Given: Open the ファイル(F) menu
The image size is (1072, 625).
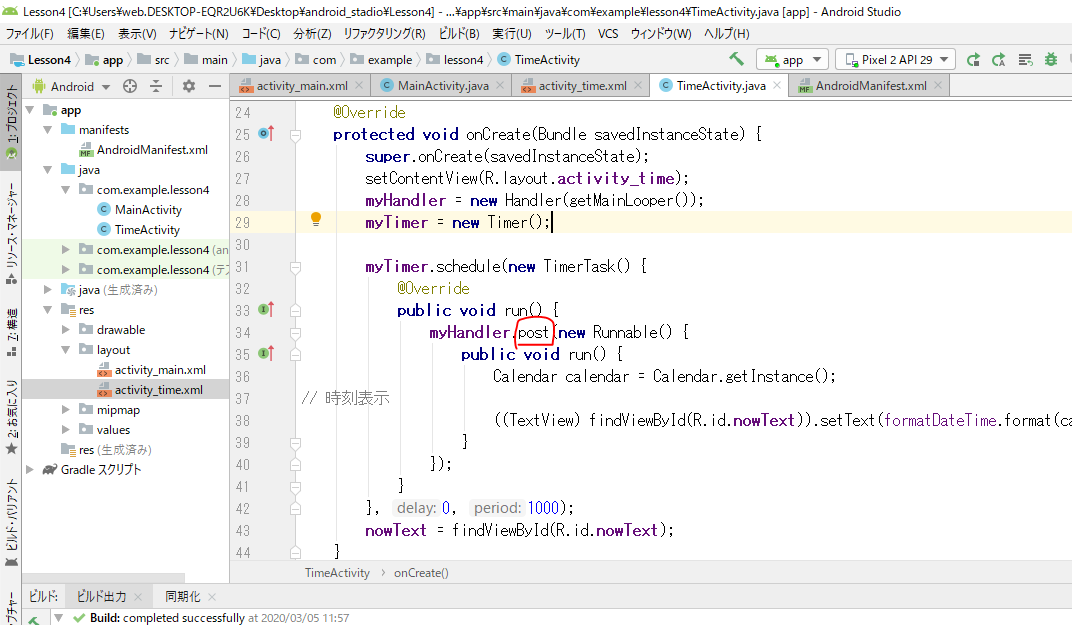Looking at the screenshot, I should point(29,34).
